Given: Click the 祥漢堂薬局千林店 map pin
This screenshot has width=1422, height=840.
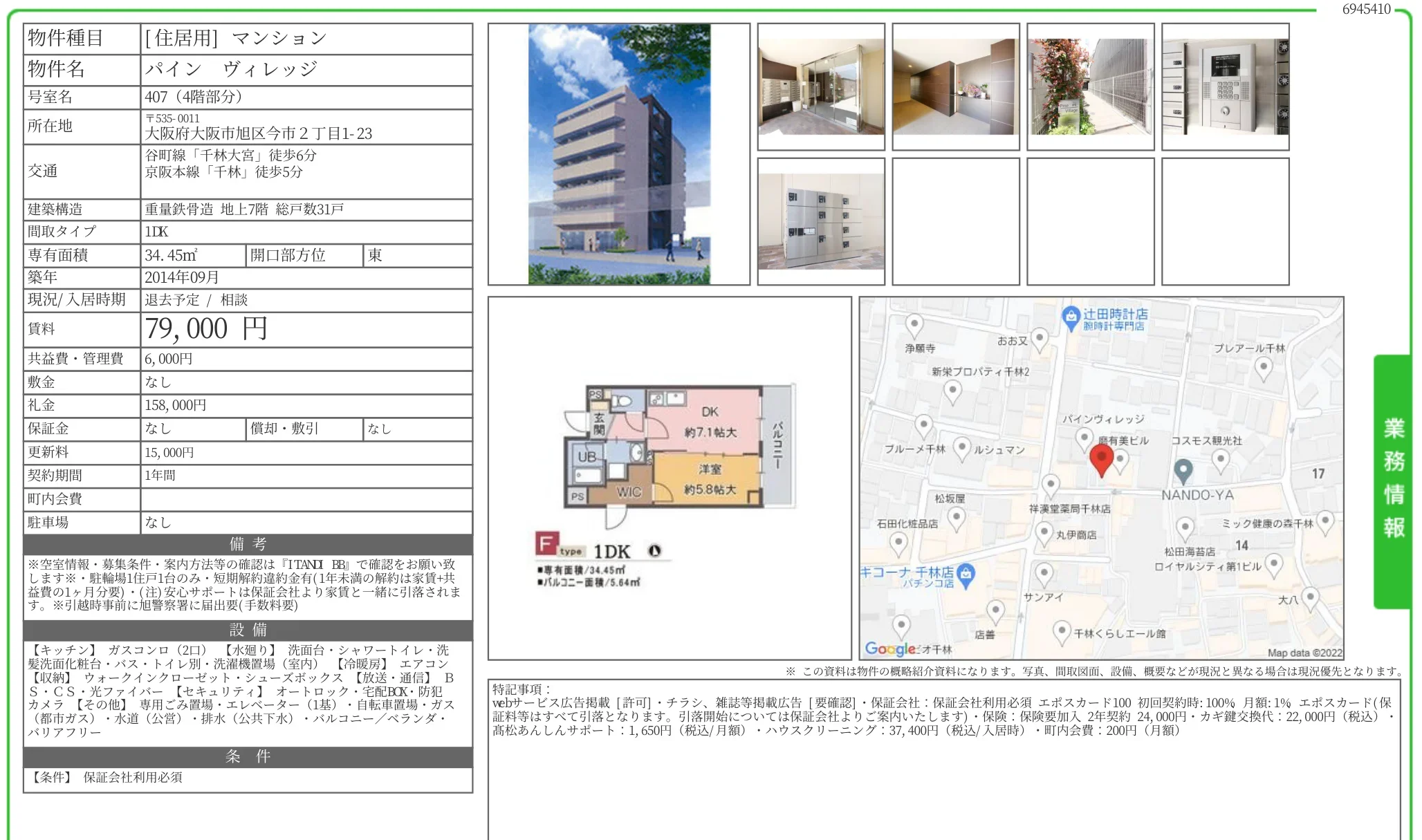Looking at the screenshot, I should pyautogui.click(x=1051, y=485).
